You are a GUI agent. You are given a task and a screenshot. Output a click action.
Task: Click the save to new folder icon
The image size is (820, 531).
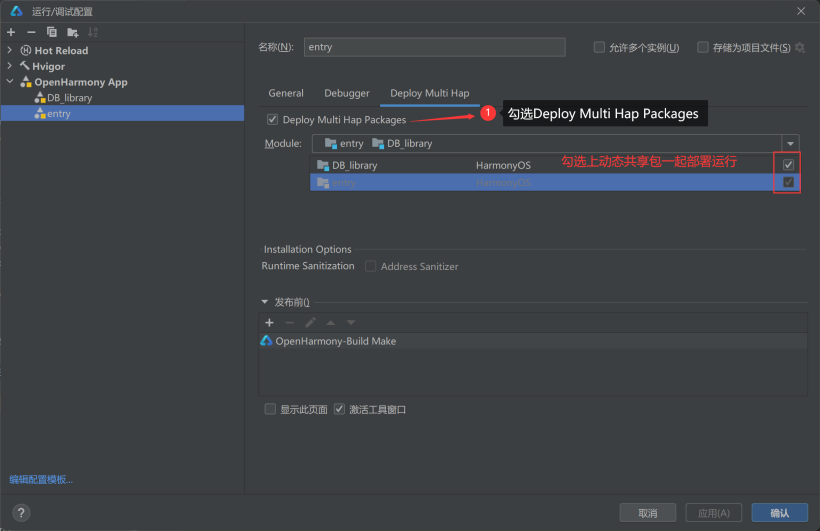[72, 32]
